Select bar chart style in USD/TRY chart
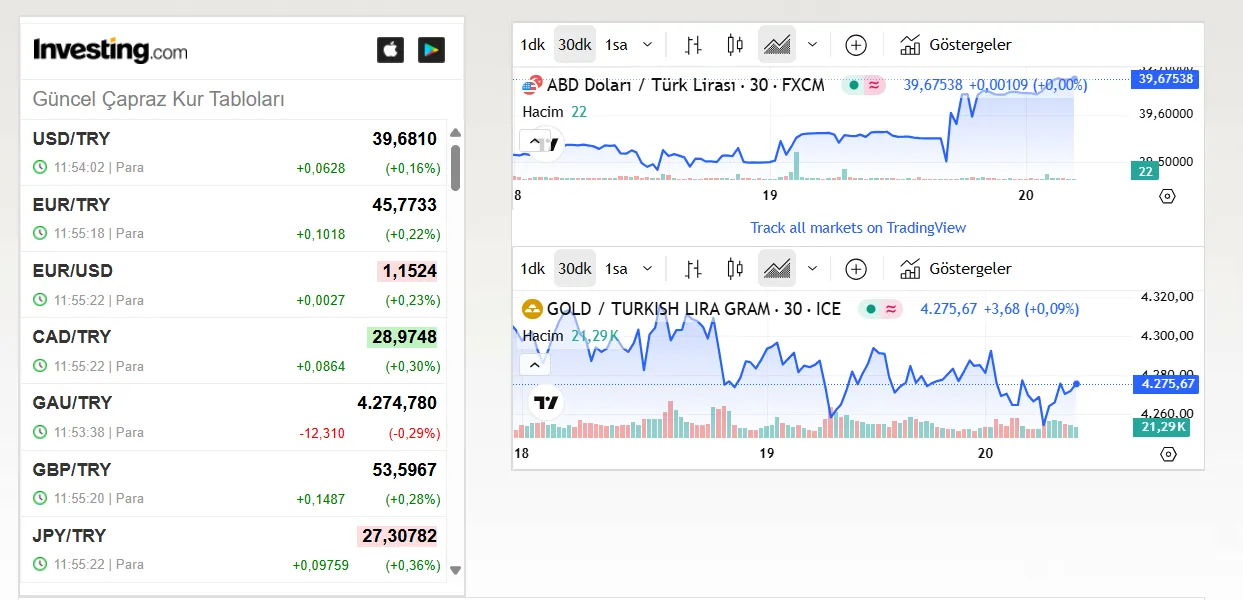Image resolution: width=1243 pixels, height=600 pixels. [693, 44]
